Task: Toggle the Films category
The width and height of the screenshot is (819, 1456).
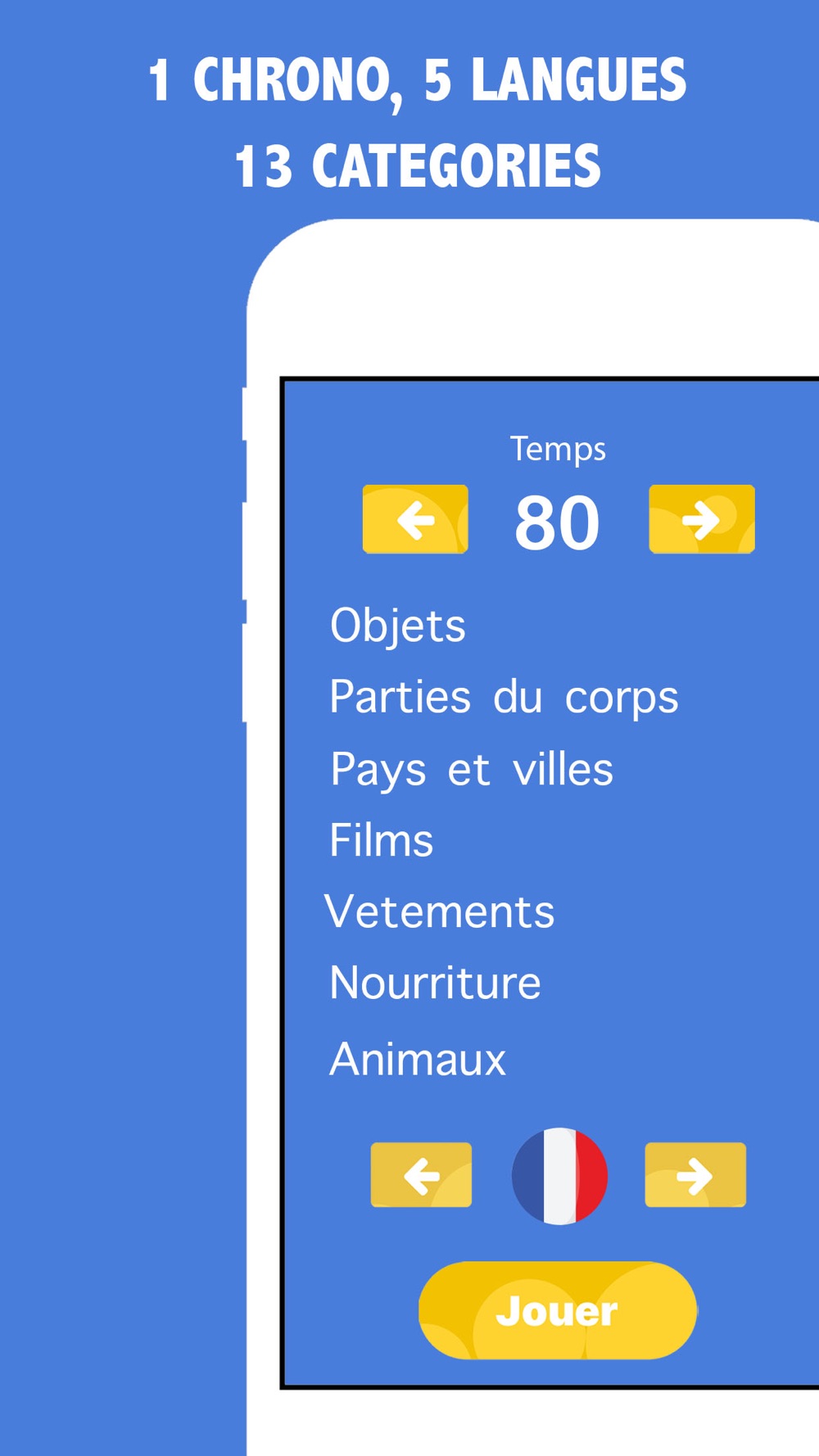Action: coord(382,841)
